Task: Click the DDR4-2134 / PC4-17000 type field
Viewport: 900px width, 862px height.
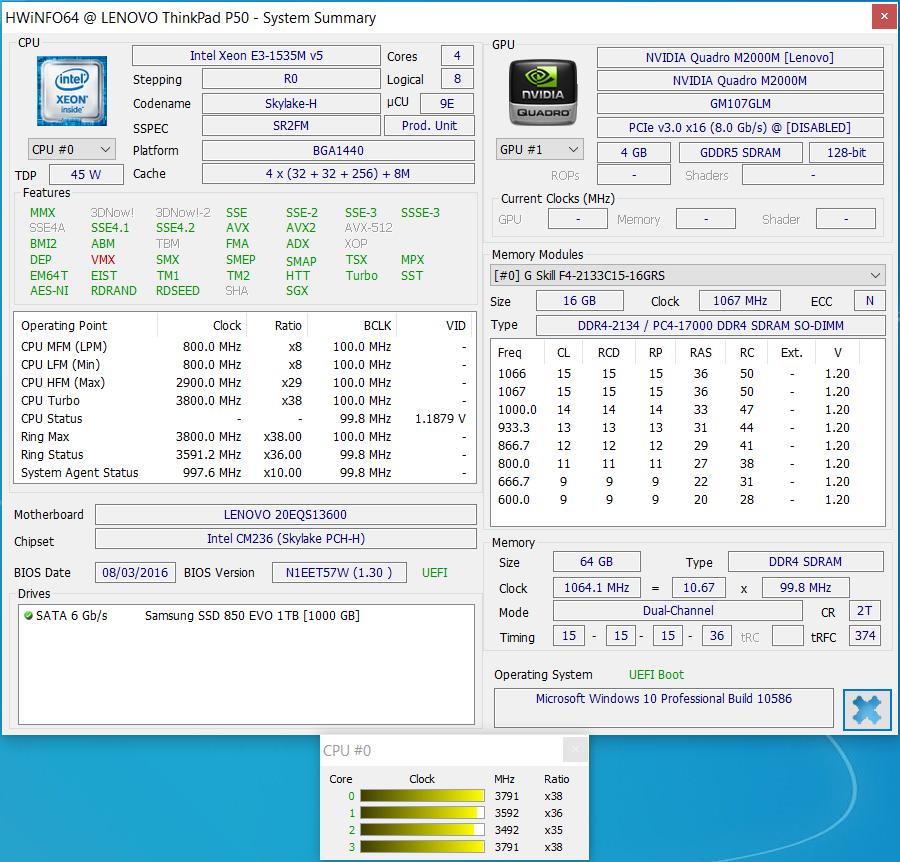Action: coord(711,325)
